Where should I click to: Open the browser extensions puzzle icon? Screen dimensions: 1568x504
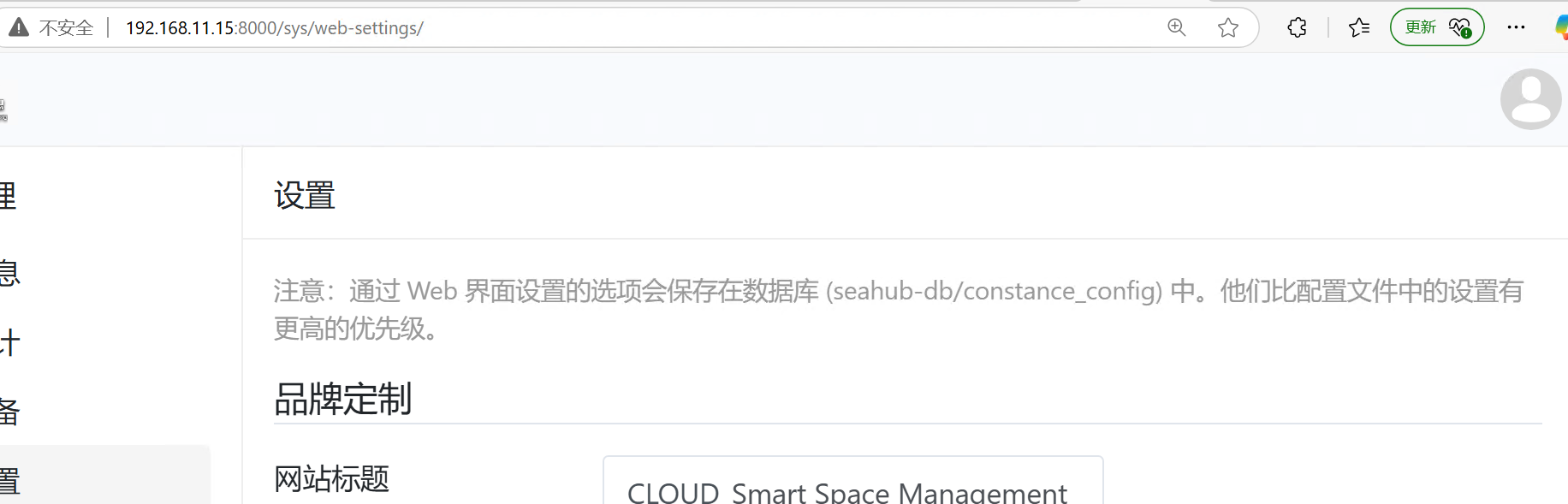coord(1297,27)
